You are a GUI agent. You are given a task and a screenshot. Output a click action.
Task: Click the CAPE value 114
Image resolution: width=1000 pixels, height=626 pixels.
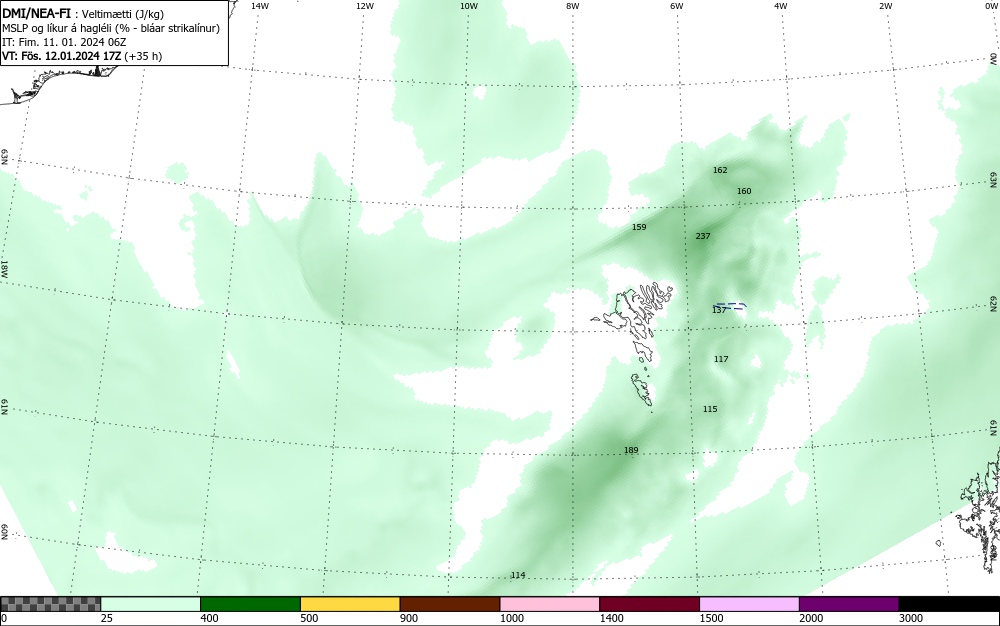518,576
